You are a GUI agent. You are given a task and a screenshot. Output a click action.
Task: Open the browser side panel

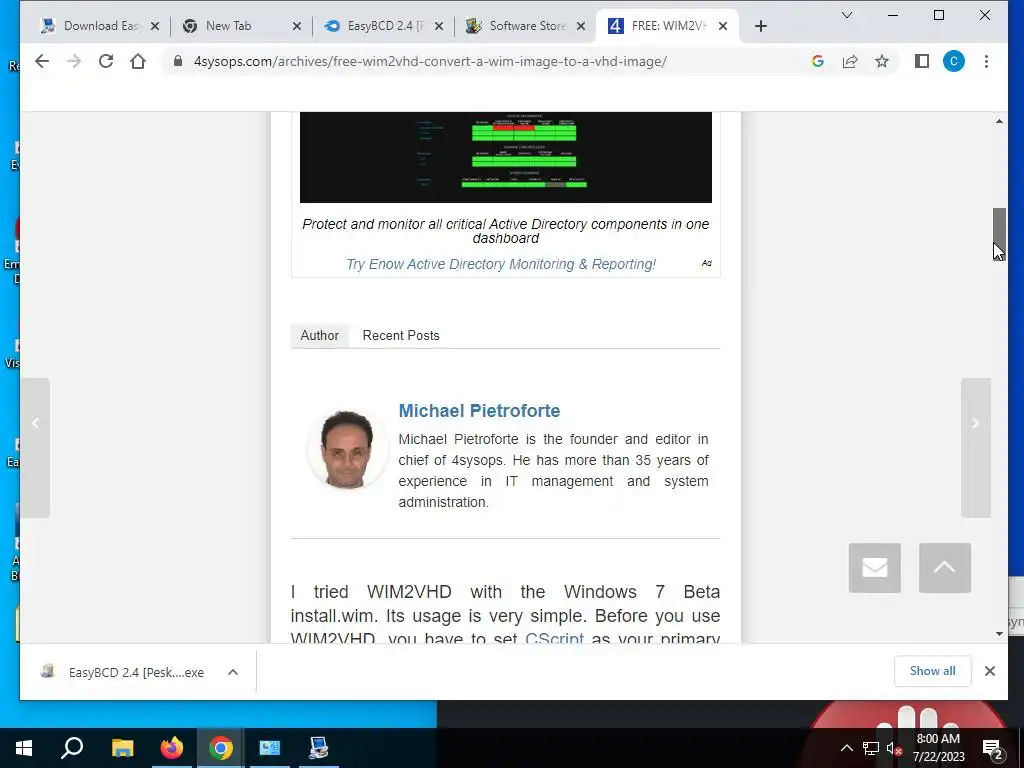point(921,61)
